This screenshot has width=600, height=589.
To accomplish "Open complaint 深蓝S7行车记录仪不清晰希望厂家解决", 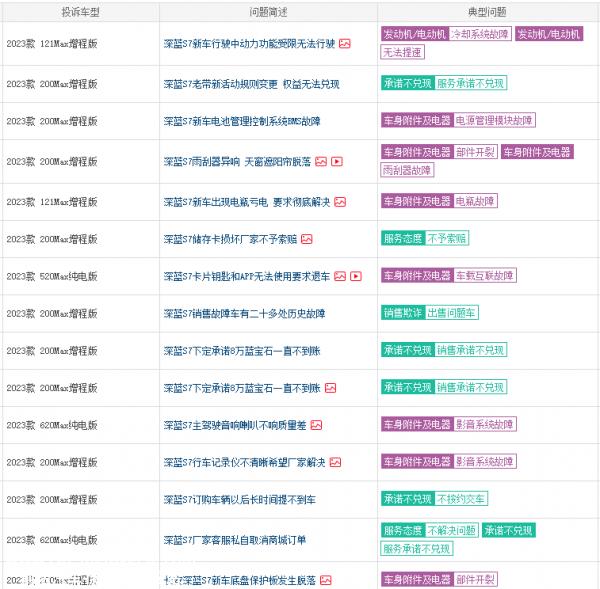I will 245,462.
